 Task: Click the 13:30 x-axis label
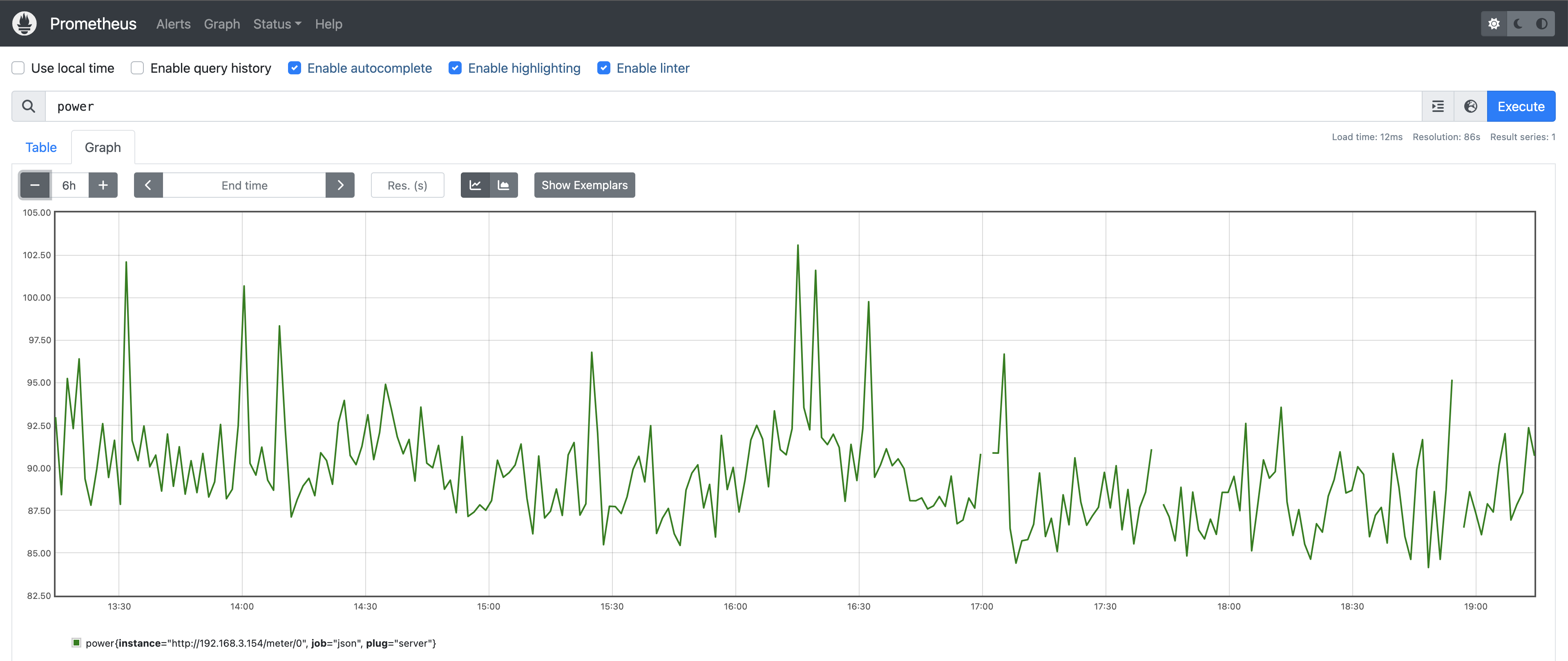119,606
